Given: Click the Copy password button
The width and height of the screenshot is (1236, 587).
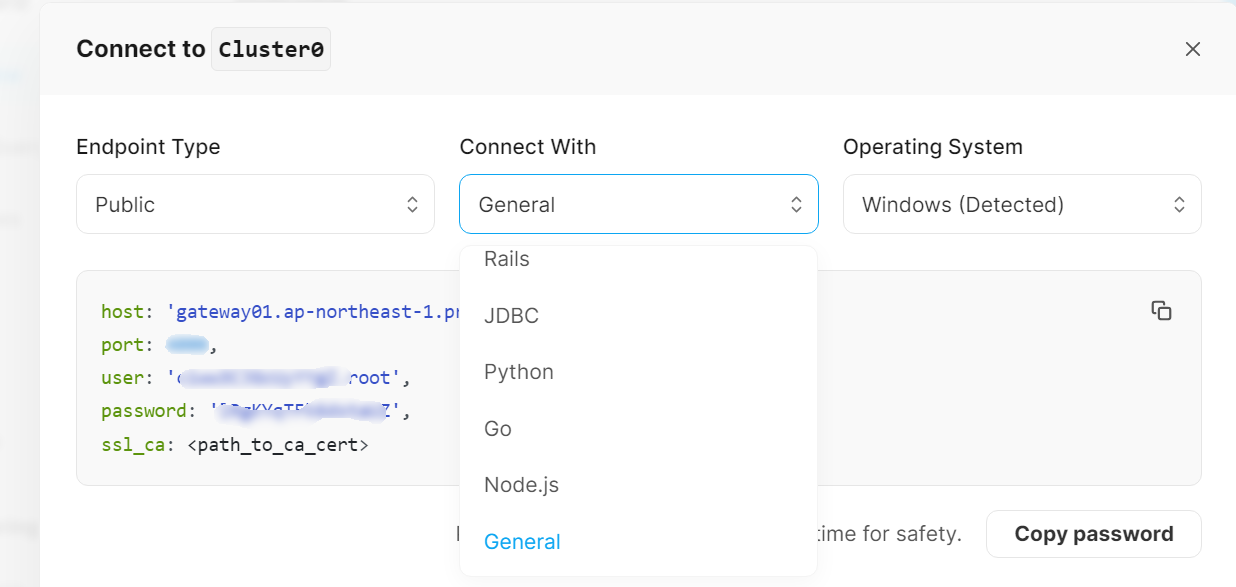Looking at the screenshot, I should click(x=1094, y=534).
